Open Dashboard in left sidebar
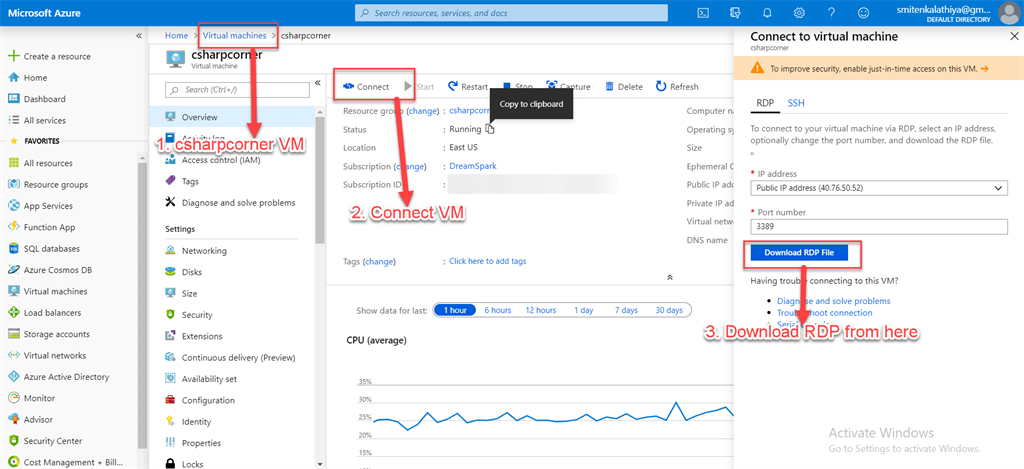1024x469 pixels. pos(44,99)
